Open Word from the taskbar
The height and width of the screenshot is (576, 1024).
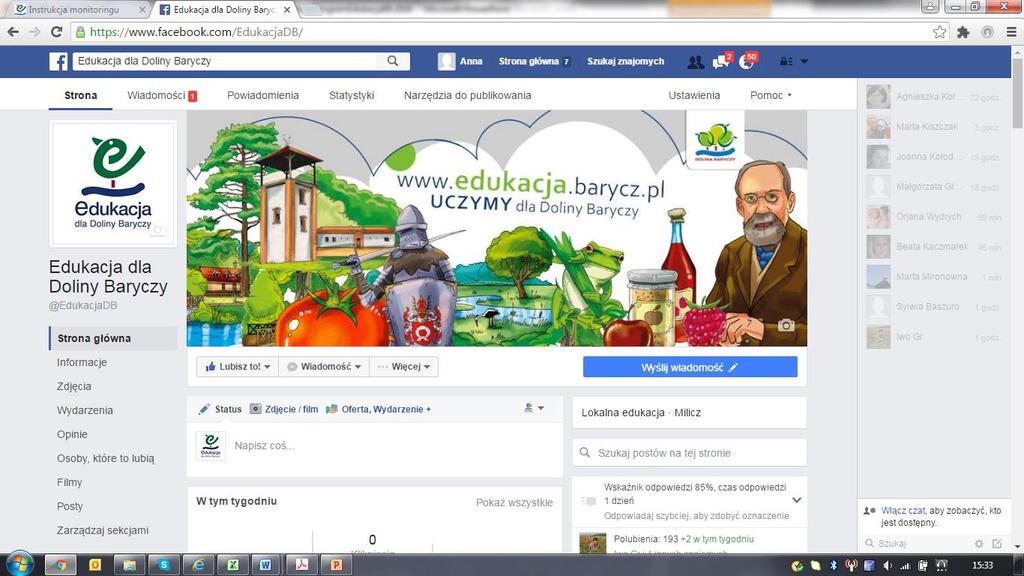coord(266,565)
